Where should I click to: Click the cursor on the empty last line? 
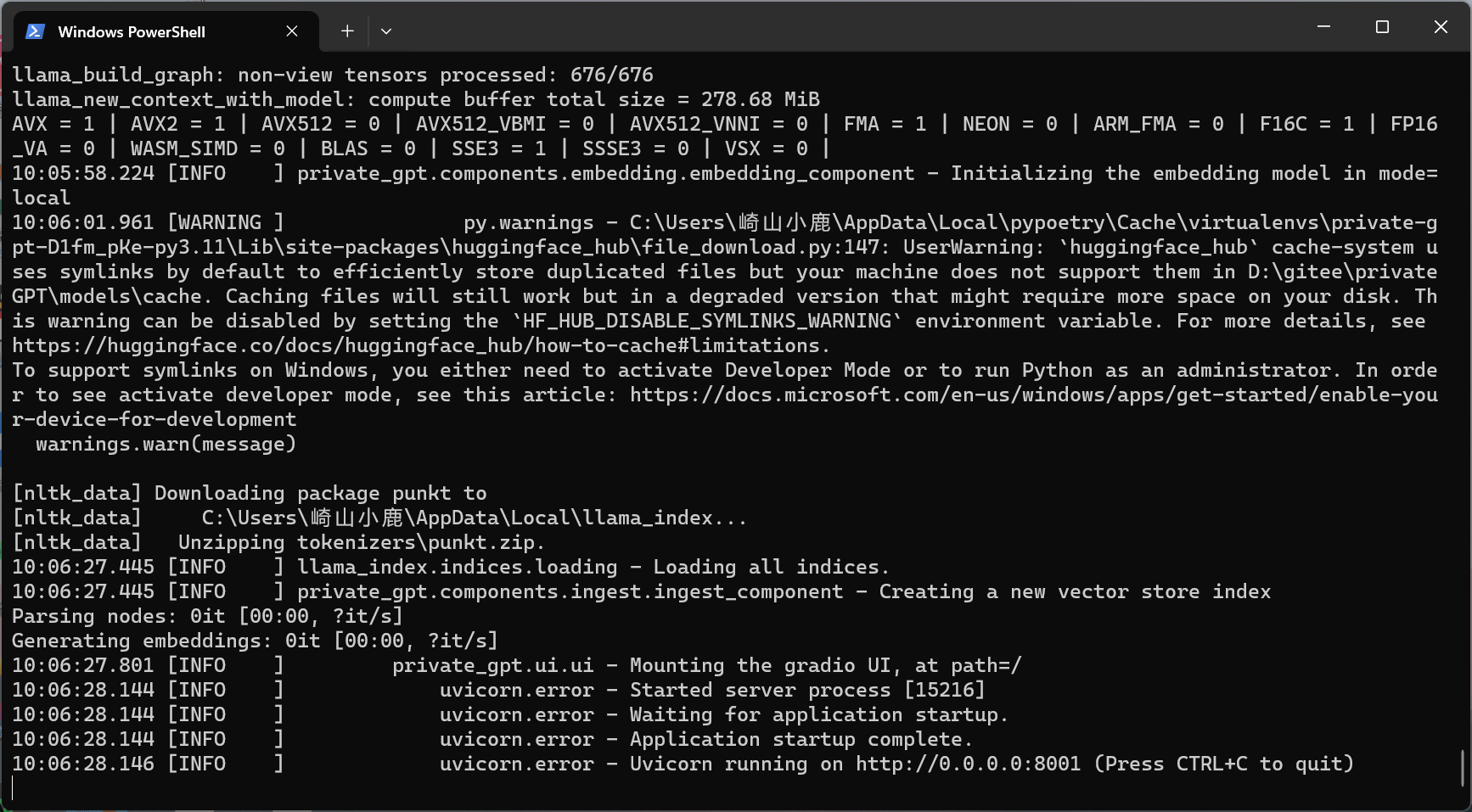[14, 788]
